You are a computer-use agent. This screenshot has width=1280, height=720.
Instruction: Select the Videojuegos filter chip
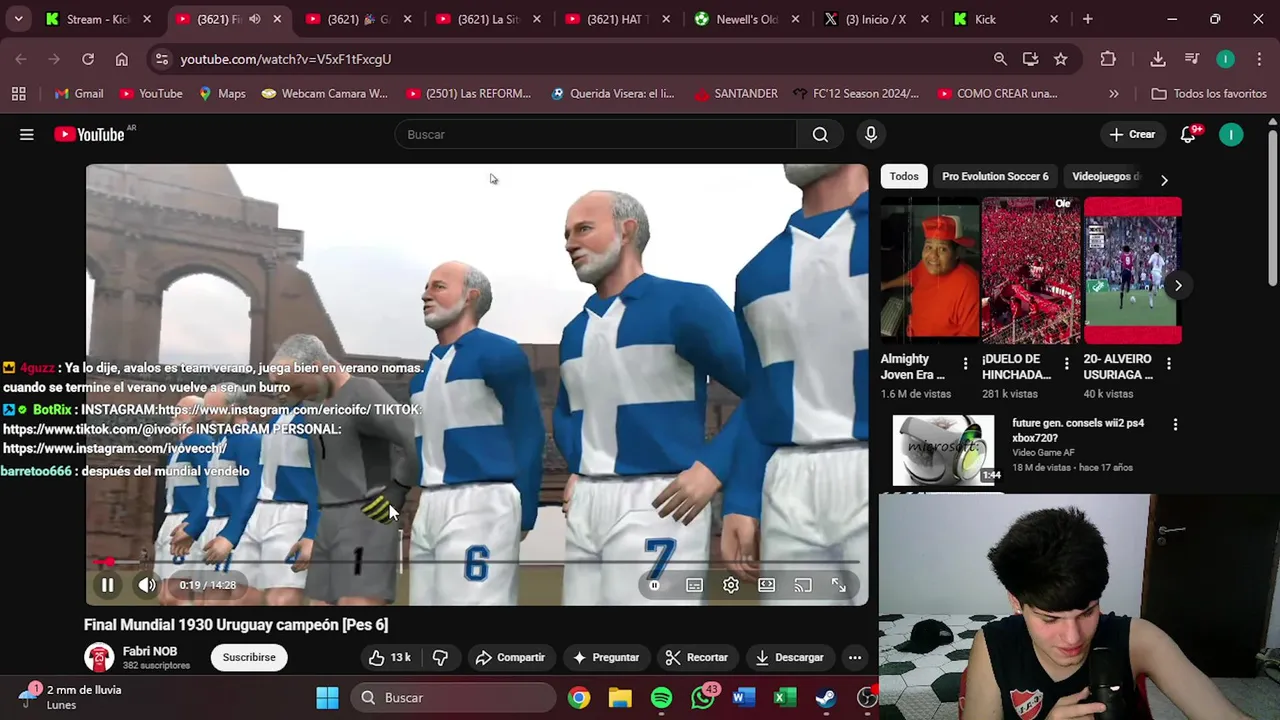point(1105,176)
